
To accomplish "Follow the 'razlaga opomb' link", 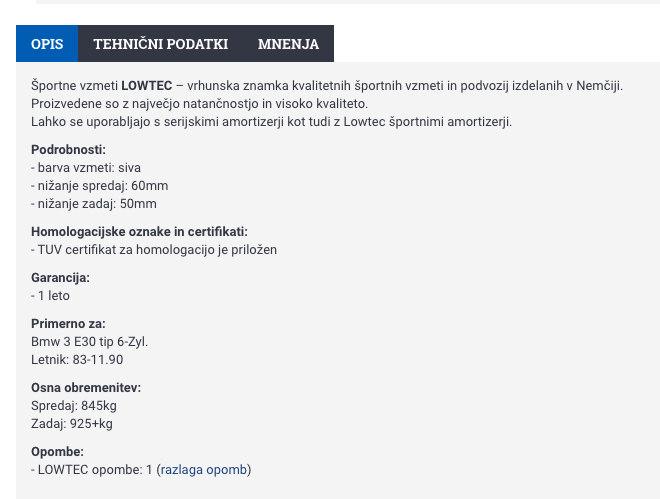I will [x=204, y=470].
